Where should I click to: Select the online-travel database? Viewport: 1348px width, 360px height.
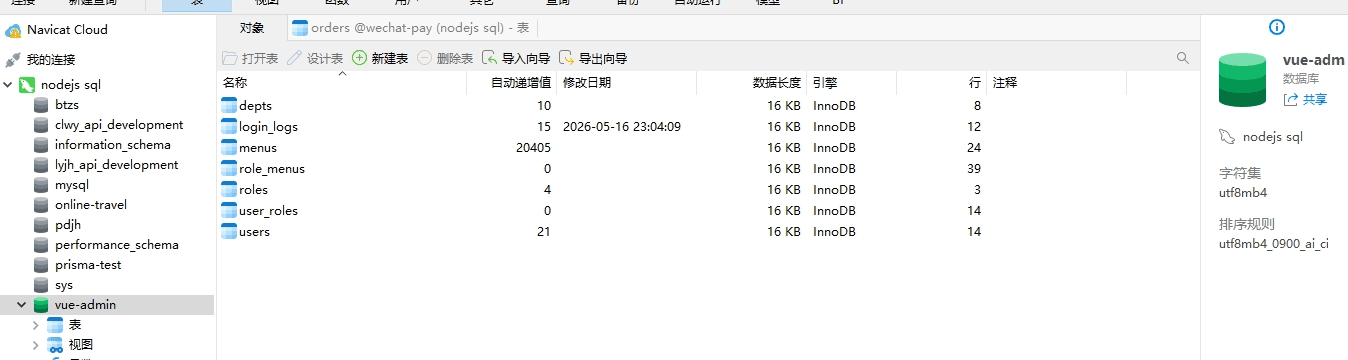click(x=91, y=205)
